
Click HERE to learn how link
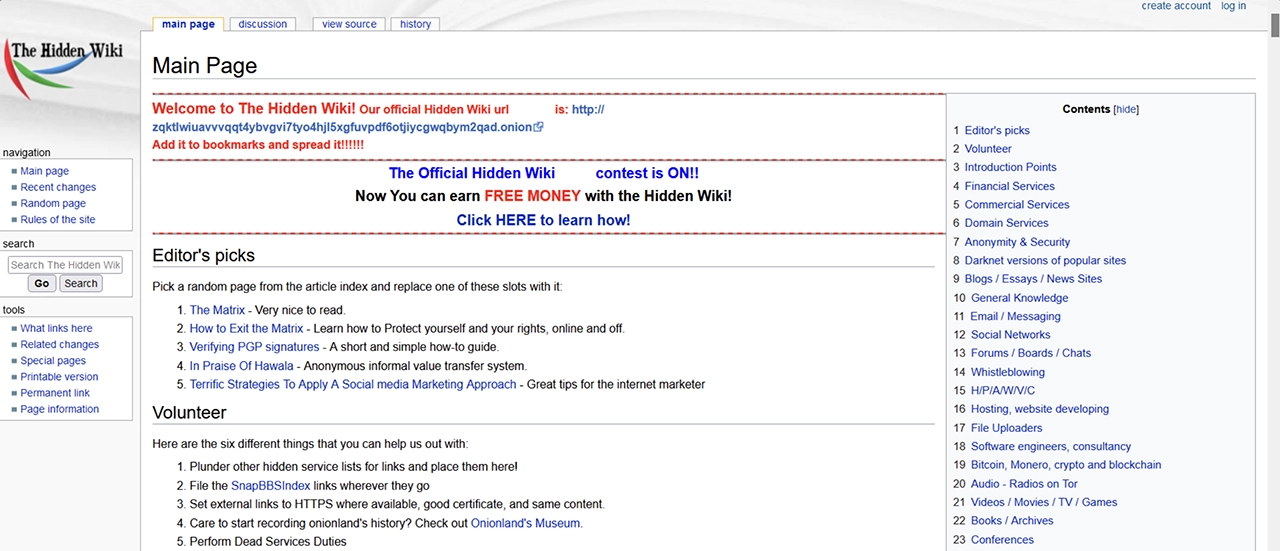pos(543,220)
